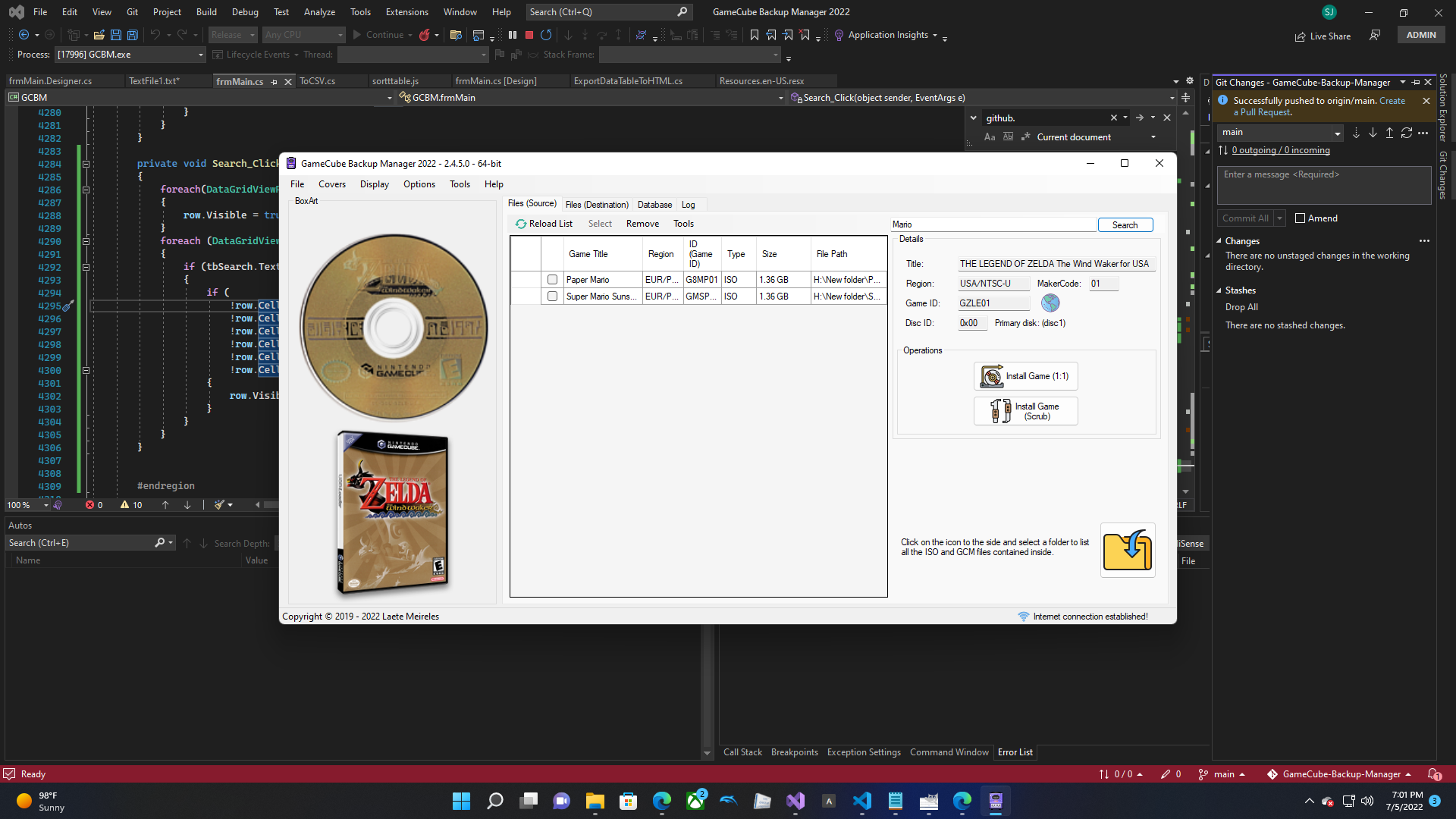
Task: Switch to the Log tab
Action: point(688,205)
